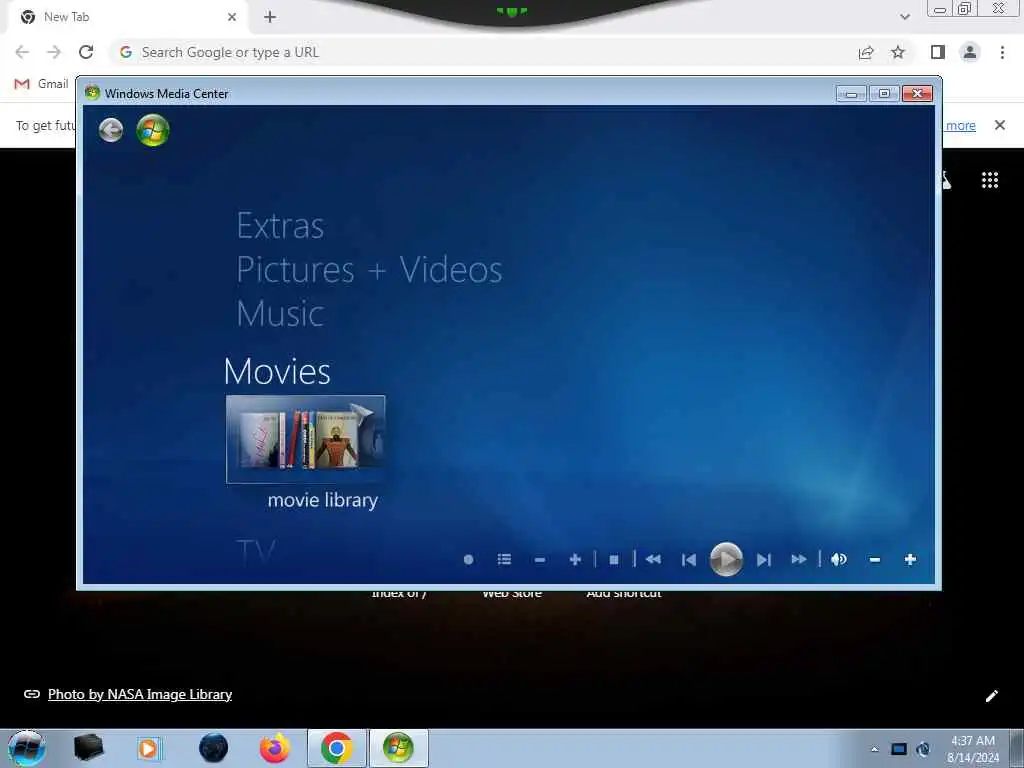The image size is (1024, 768).
Task: Skip back to previous track
Action: [x=688, y=560]
